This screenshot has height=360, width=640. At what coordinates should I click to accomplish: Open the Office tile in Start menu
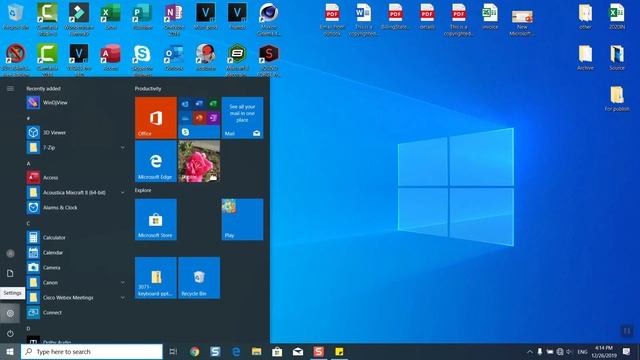pos(156,118)
